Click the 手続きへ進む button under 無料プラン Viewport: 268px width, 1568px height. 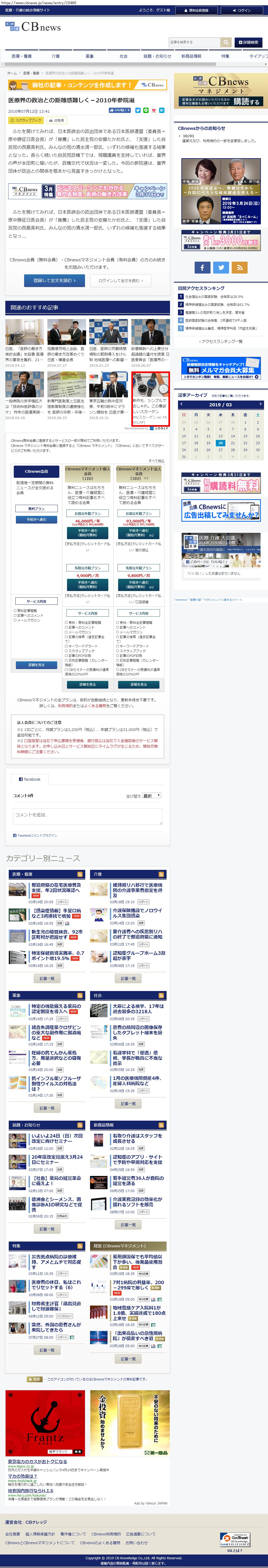(x=36, y=519)
